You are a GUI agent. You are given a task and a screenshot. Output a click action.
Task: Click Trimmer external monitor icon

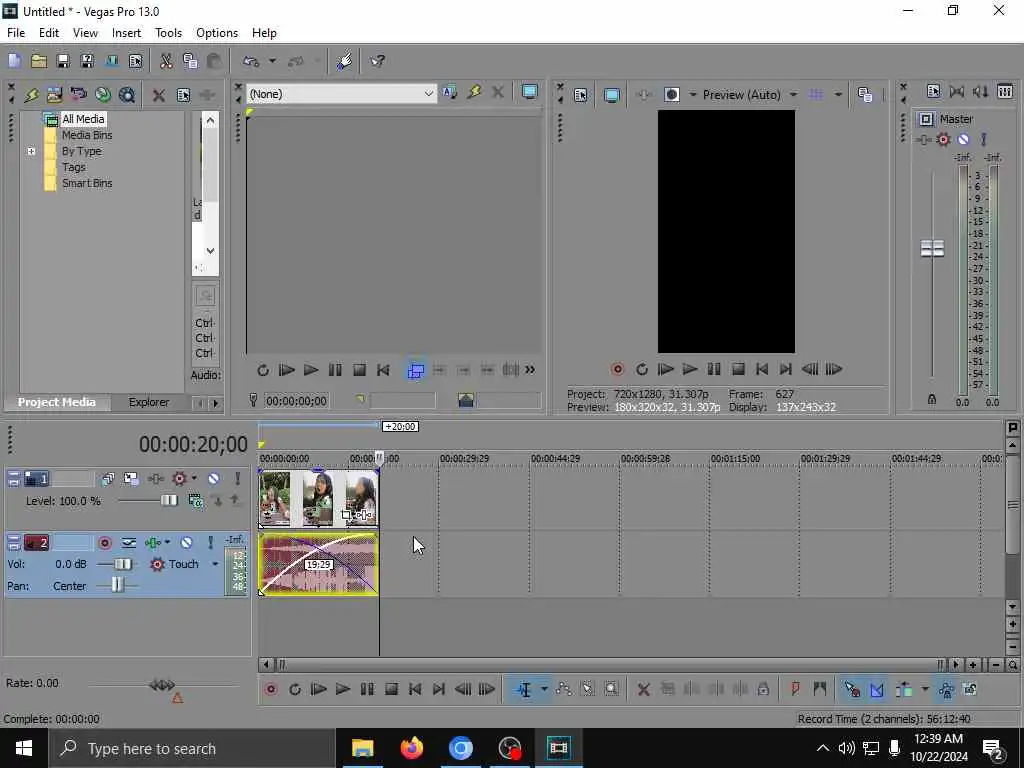(x=530, y=93)
